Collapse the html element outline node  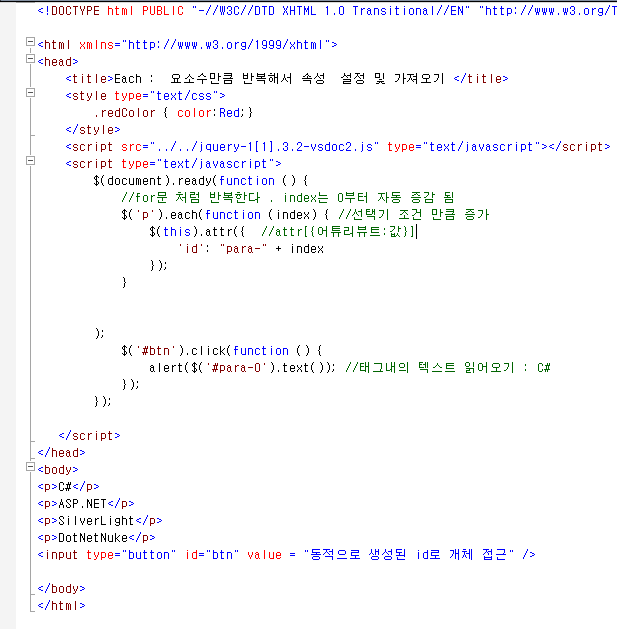pos(30,42)
